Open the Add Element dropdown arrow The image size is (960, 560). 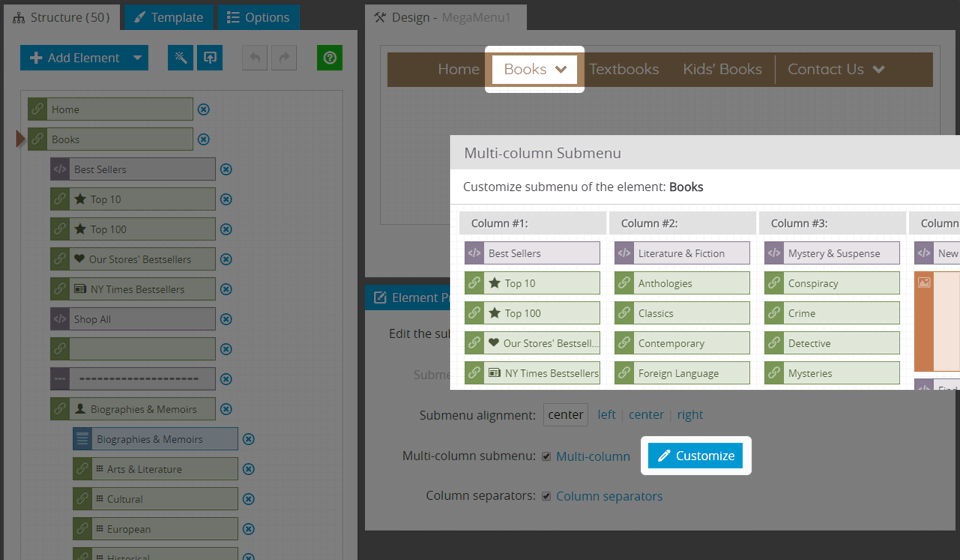137,58
